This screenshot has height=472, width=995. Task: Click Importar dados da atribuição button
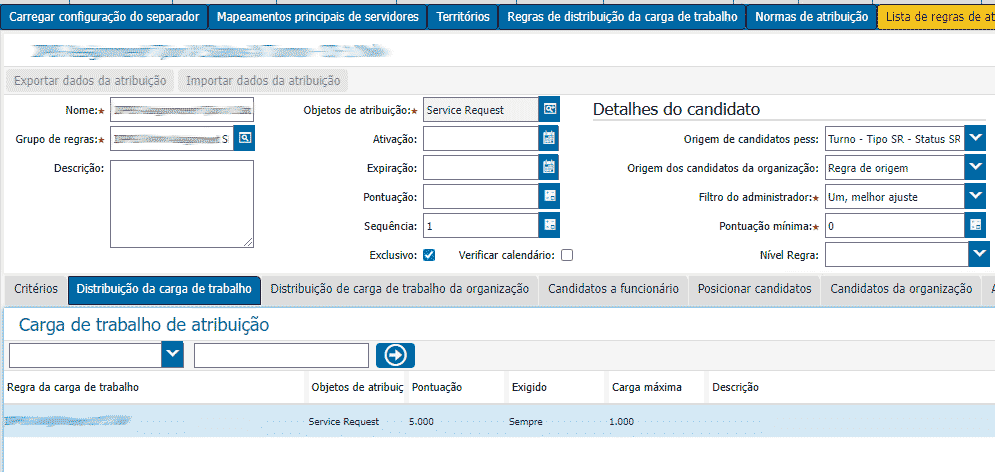263,81
